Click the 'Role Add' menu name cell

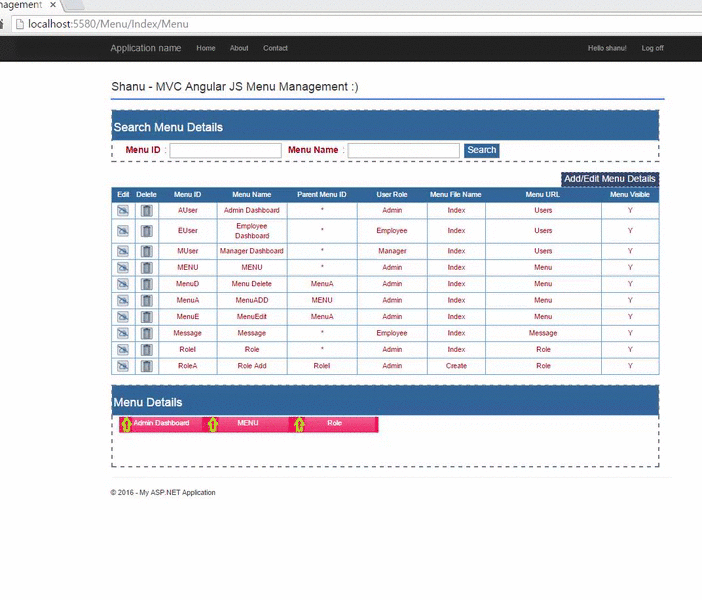(x=252, y=366)
